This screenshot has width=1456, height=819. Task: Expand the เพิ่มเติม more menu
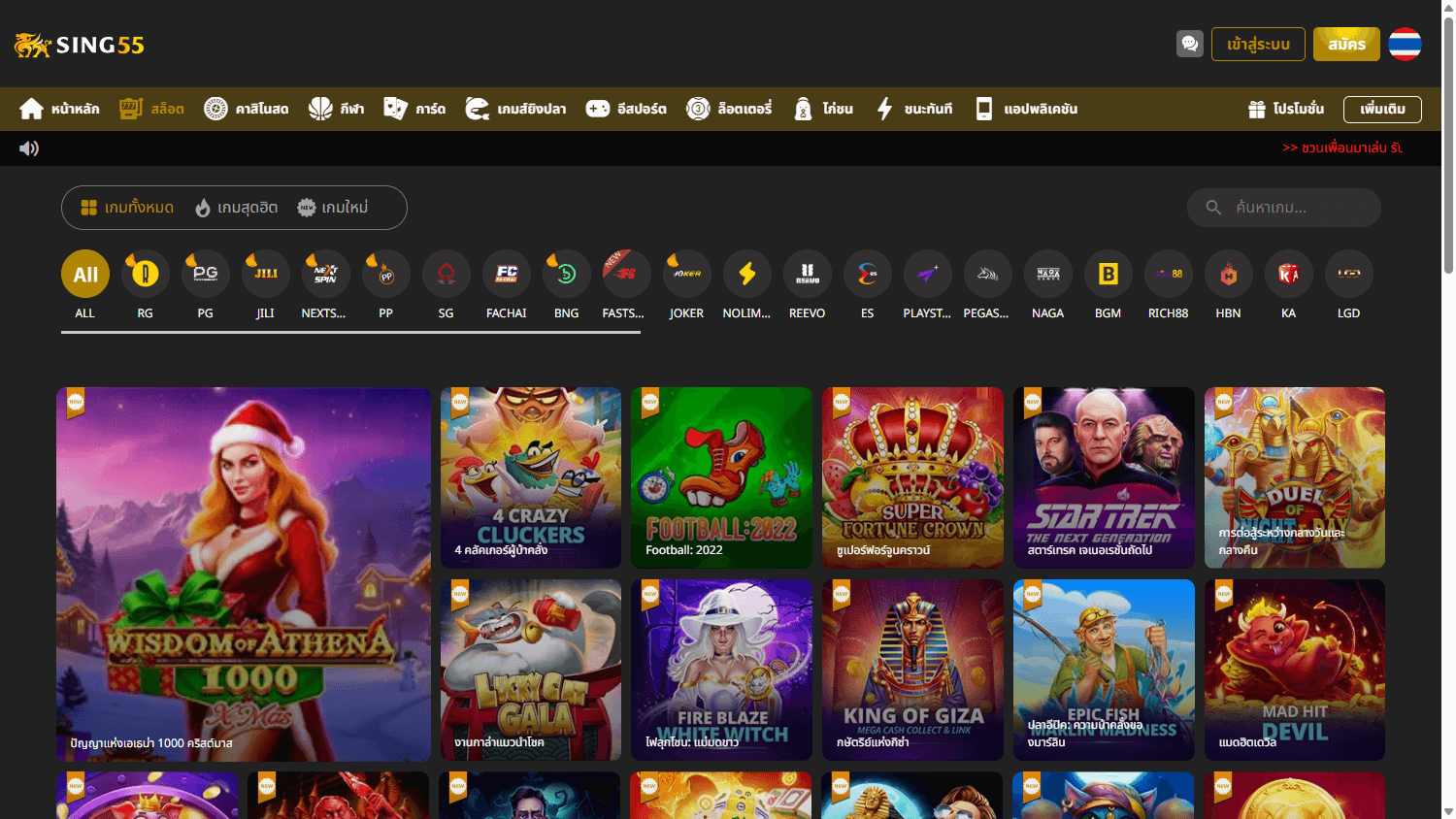[x=1382, y=109]
